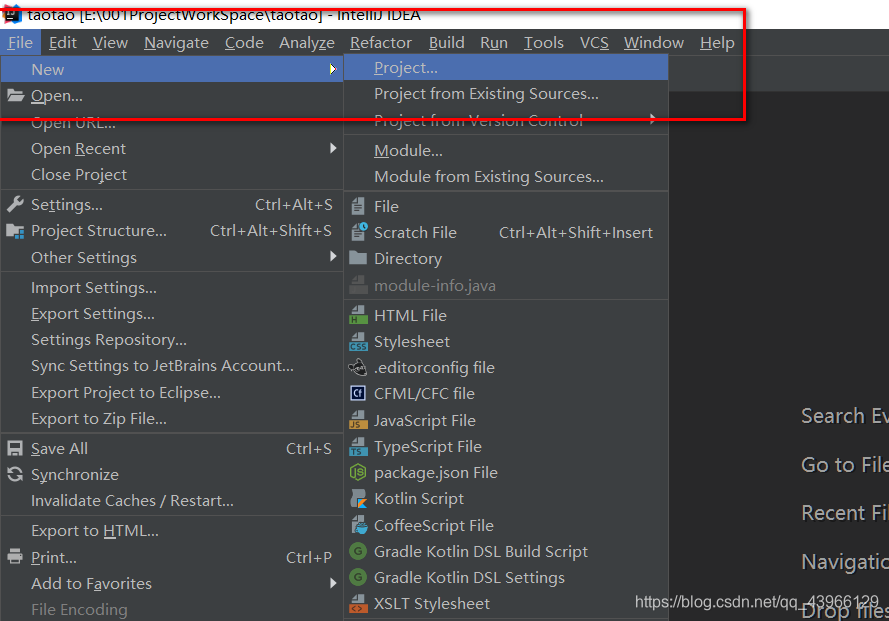Select Module from Existing Sources...
Image resolution: width=889 pixels, height=621 pixels.
[506, 177]
